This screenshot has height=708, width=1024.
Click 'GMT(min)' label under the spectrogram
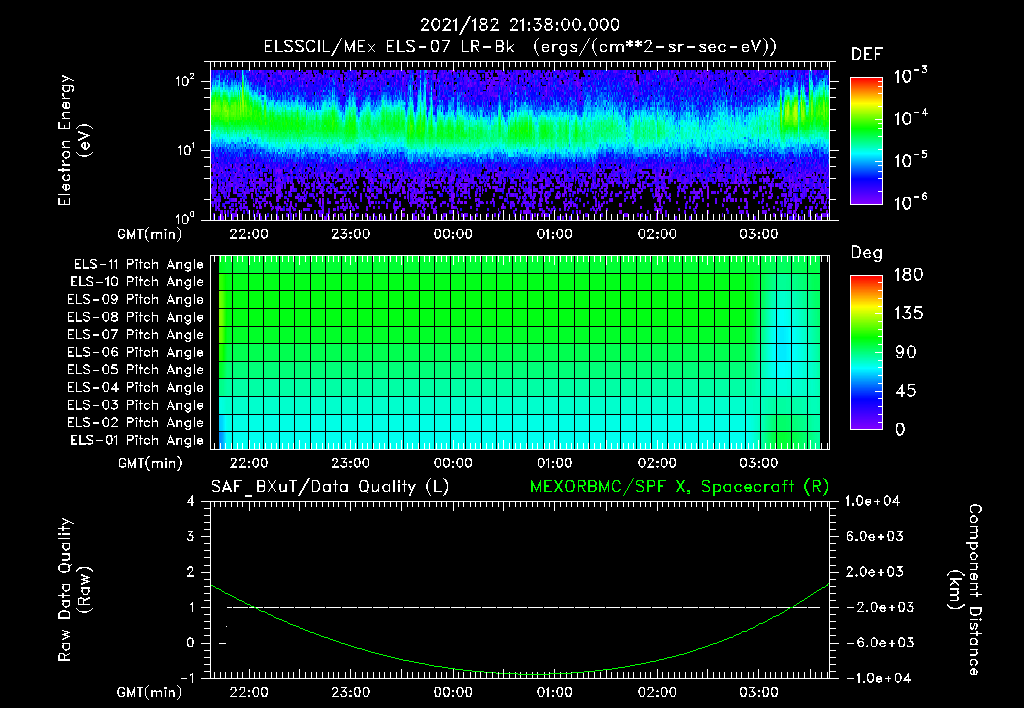point(149,234)
